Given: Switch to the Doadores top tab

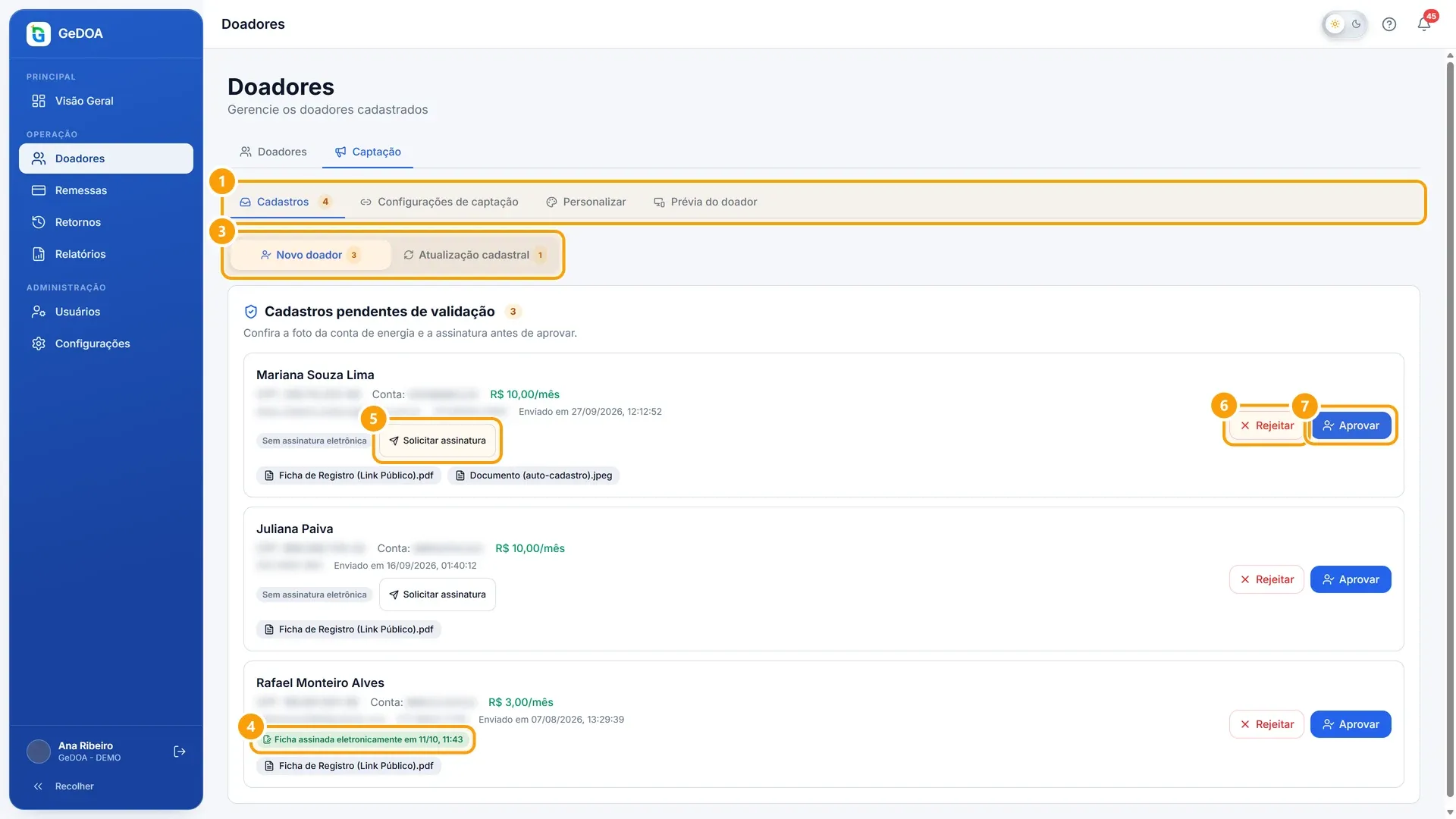Looking at the screenshot, I should [x=274, y=152].
